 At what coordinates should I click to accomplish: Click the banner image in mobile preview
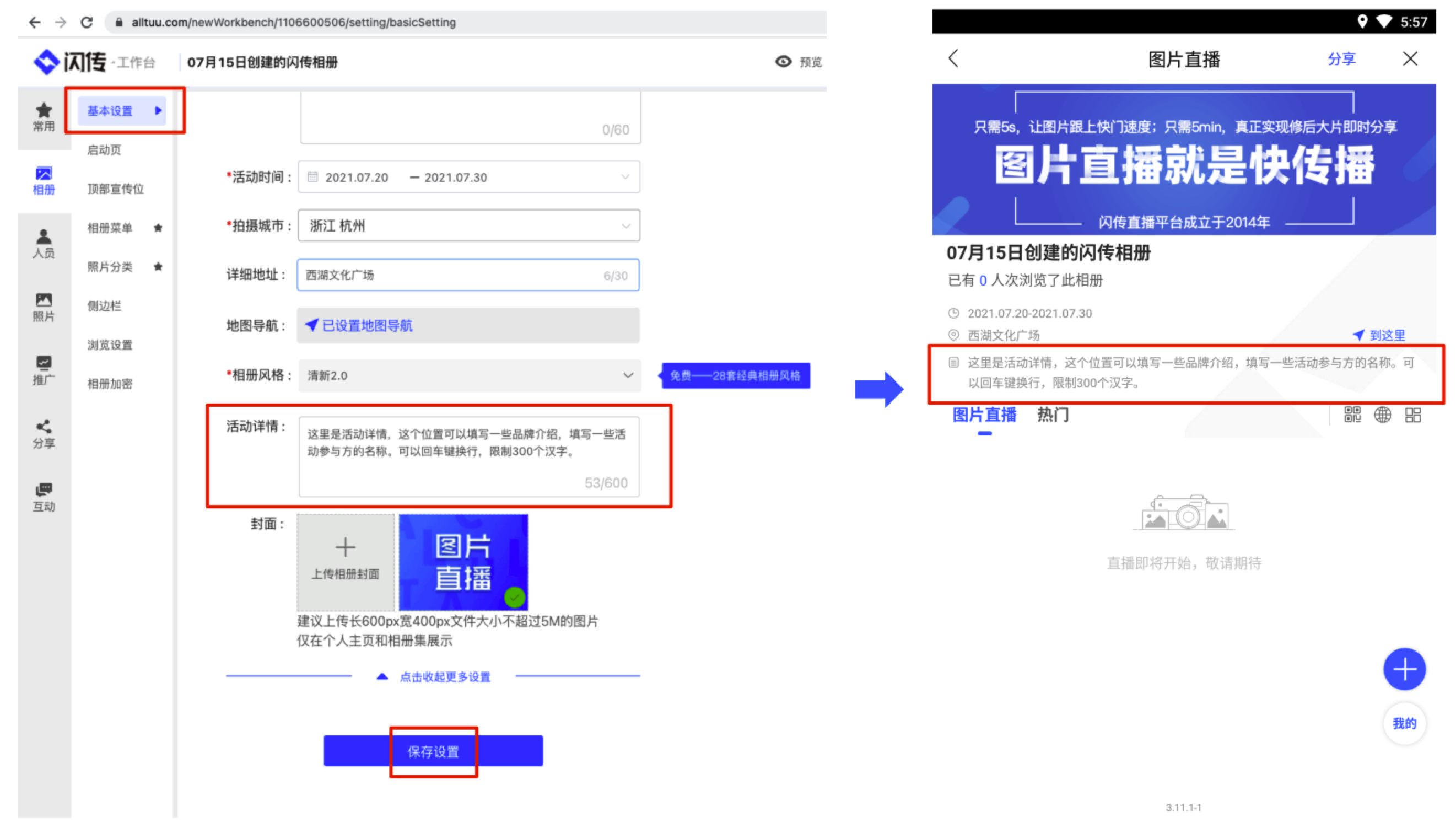[1184, 159]
